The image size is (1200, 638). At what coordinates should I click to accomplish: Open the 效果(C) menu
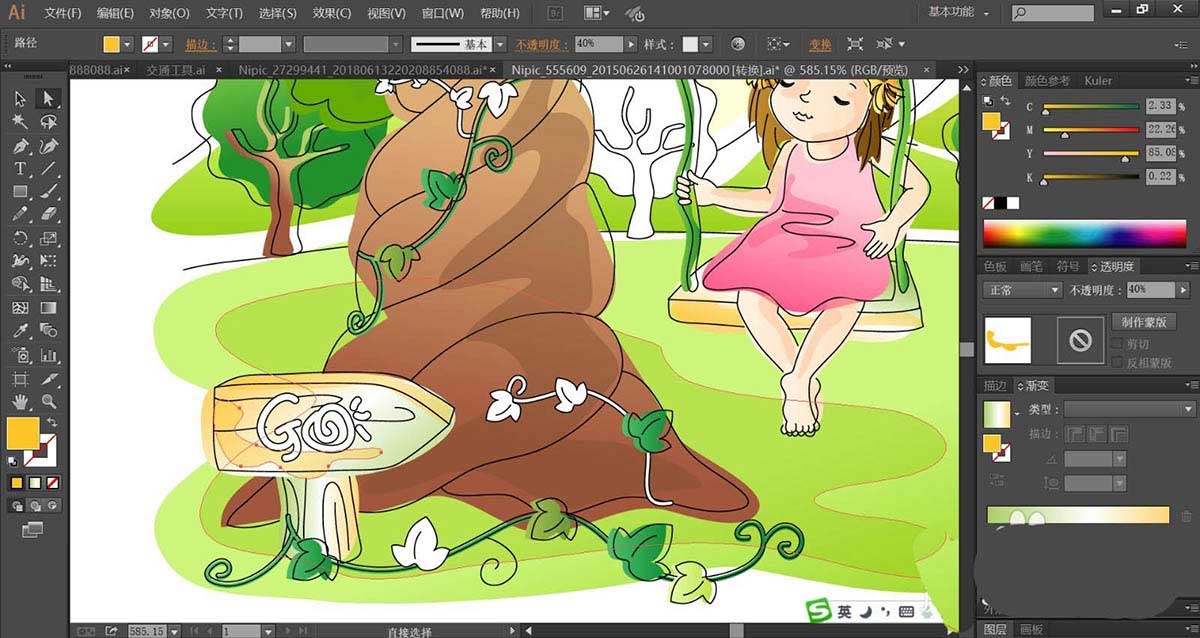pyautogui.click(x=331, y=14)
